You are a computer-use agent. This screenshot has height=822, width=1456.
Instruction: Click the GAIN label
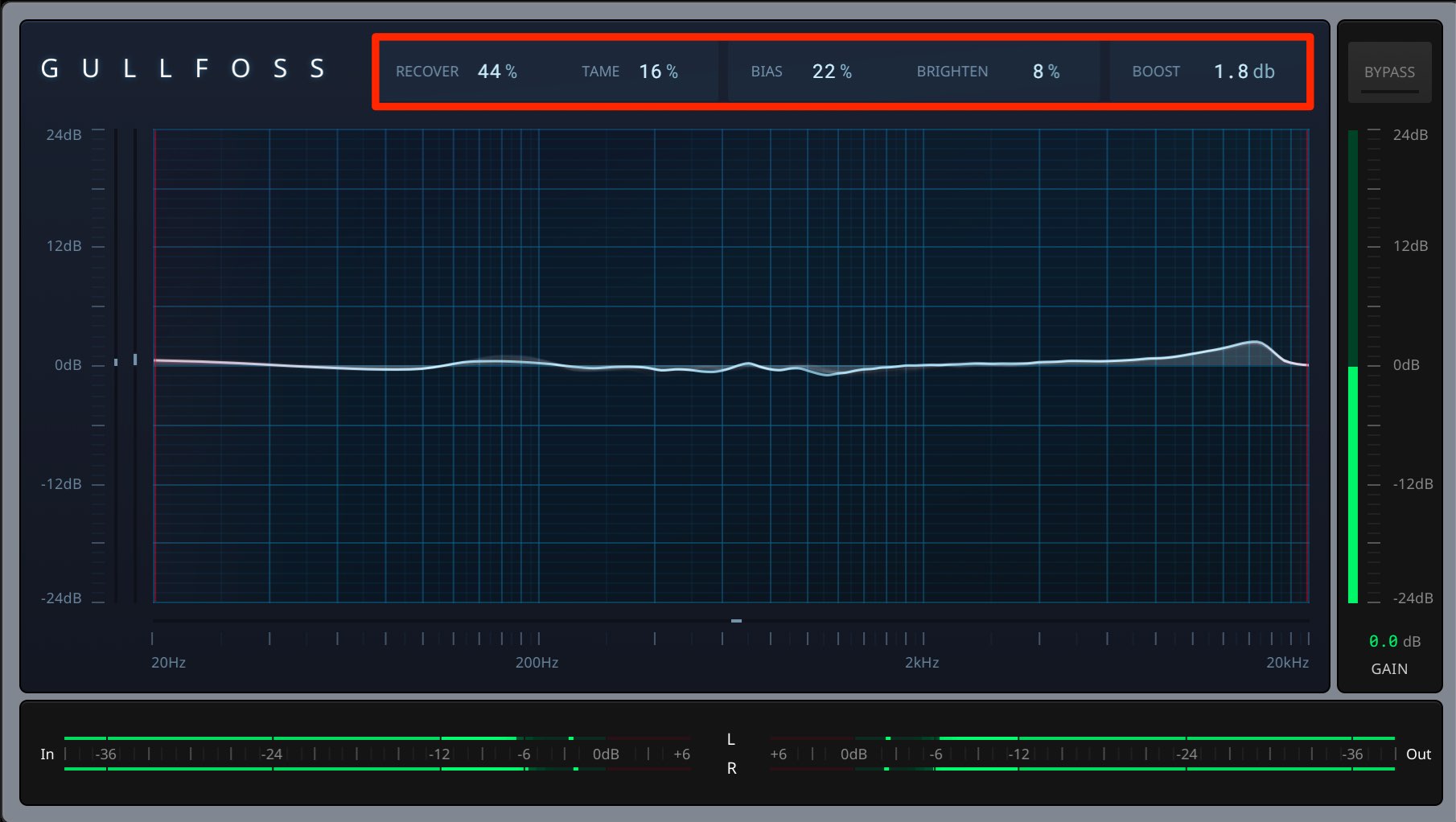[x=1389, y=668]
